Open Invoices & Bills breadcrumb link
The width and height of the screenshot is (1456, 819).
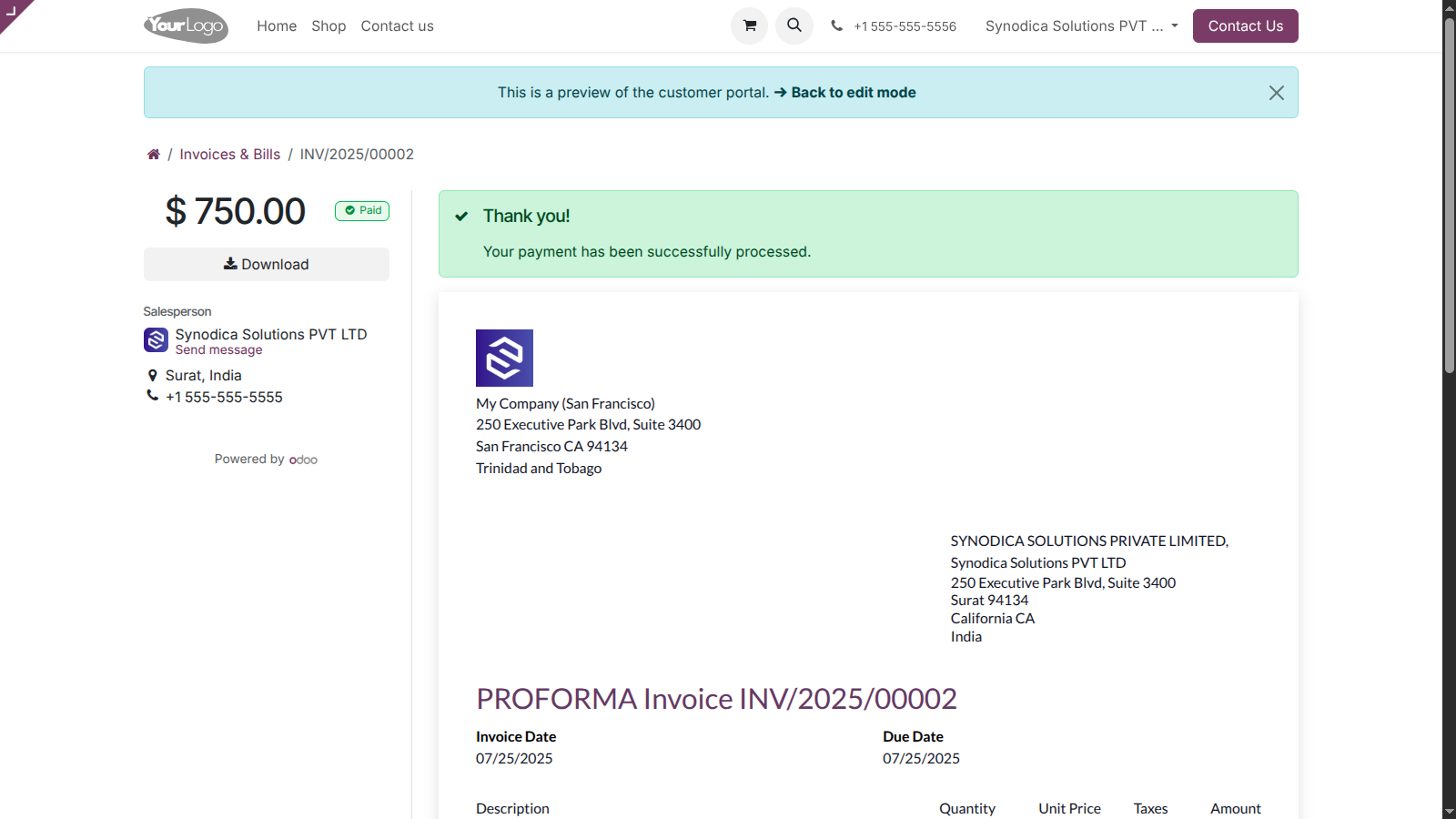pos(229,155)
